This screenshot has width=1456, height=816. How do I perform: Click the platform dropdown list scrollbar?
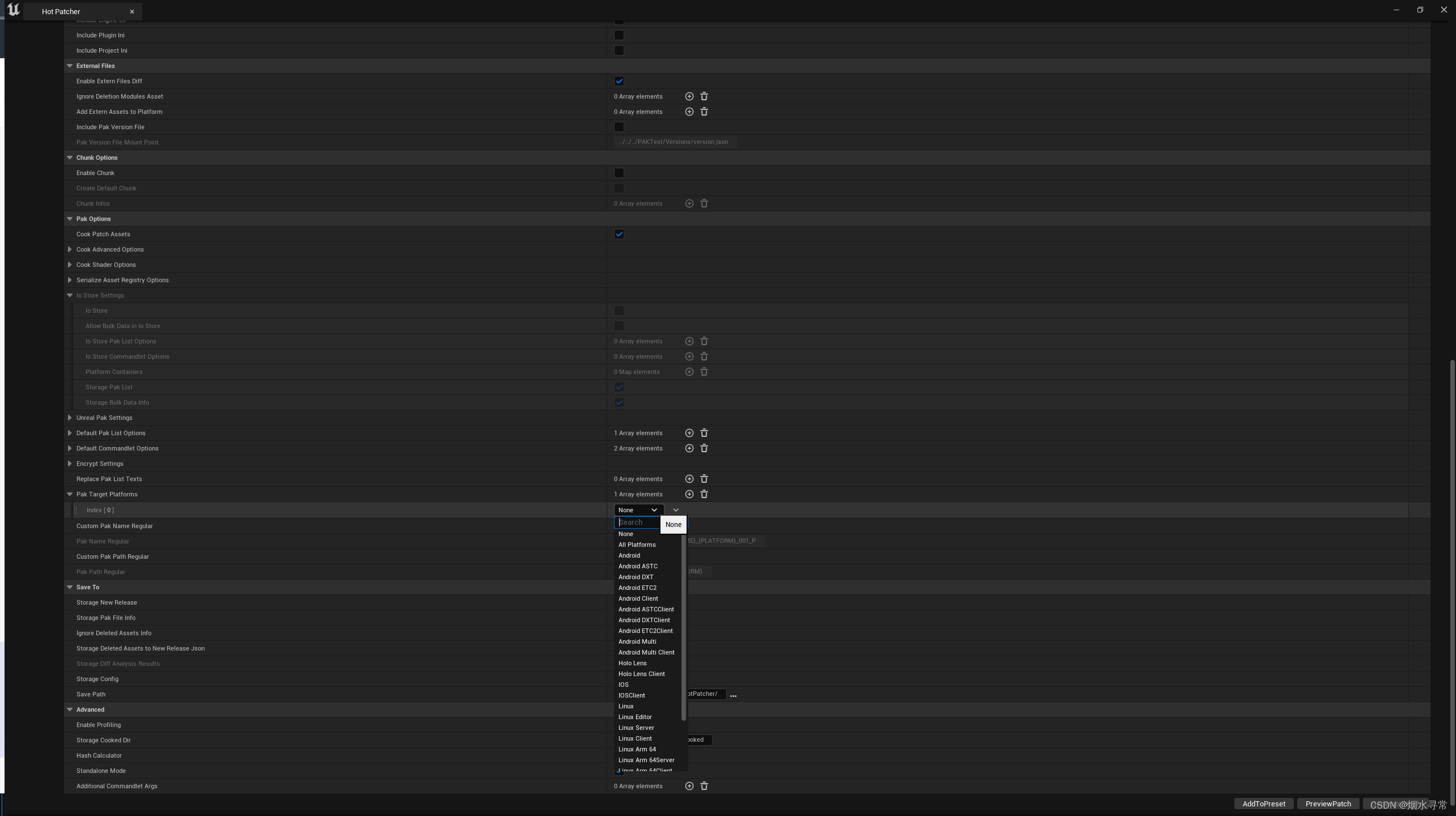684,623
